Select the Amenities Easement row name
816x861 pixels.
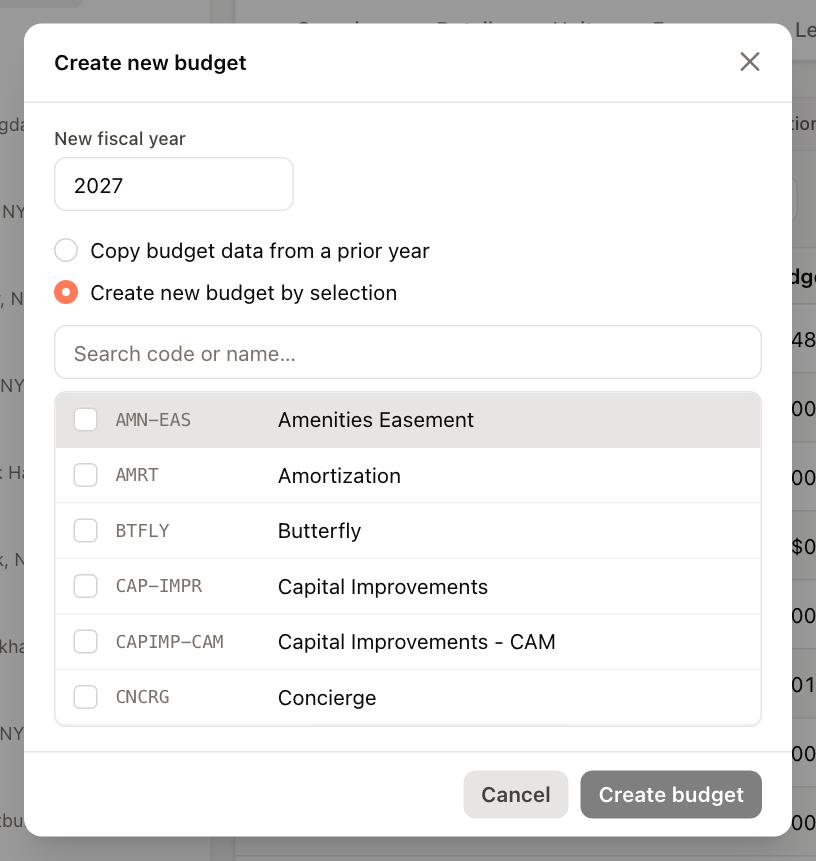376,420
